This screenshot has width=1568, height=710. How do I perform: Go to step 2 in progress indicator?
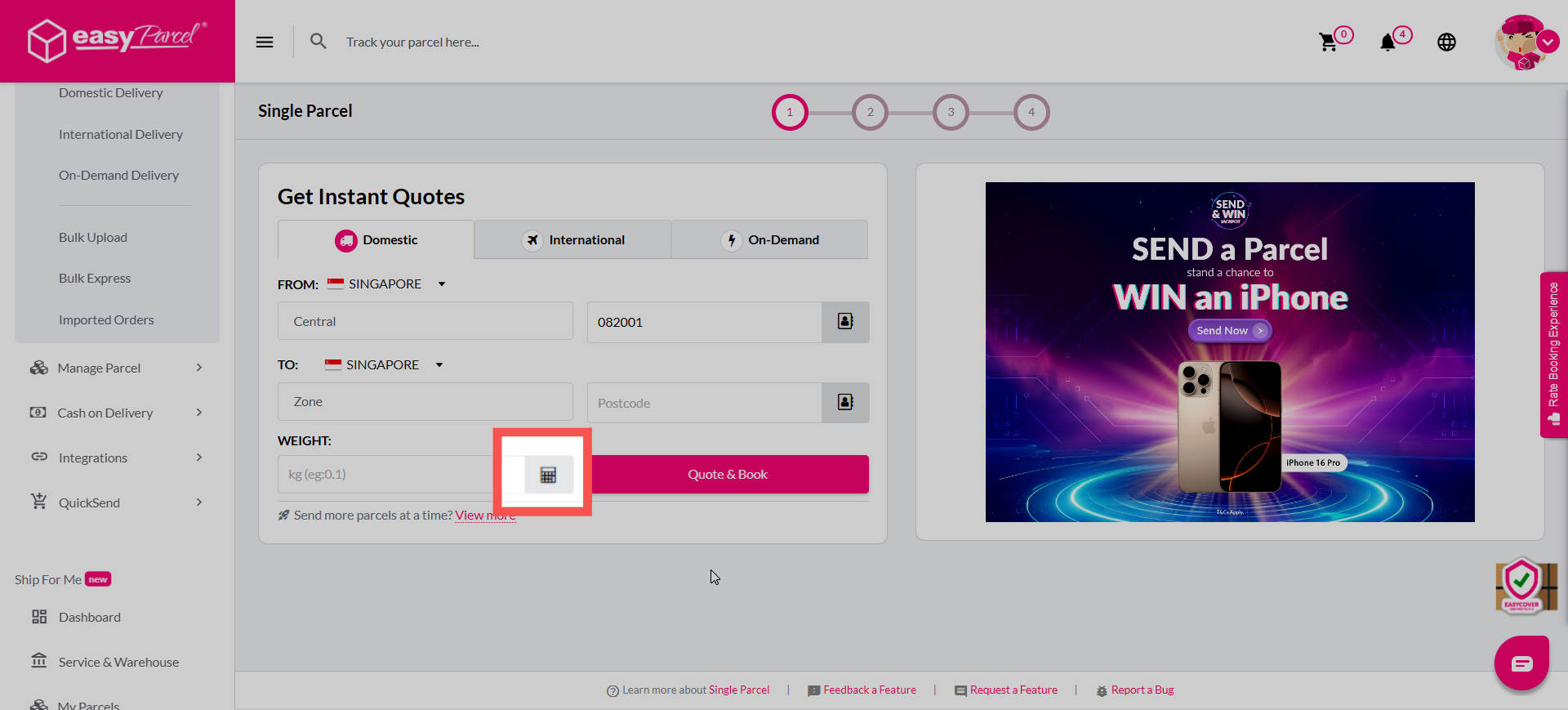[870, 113]
